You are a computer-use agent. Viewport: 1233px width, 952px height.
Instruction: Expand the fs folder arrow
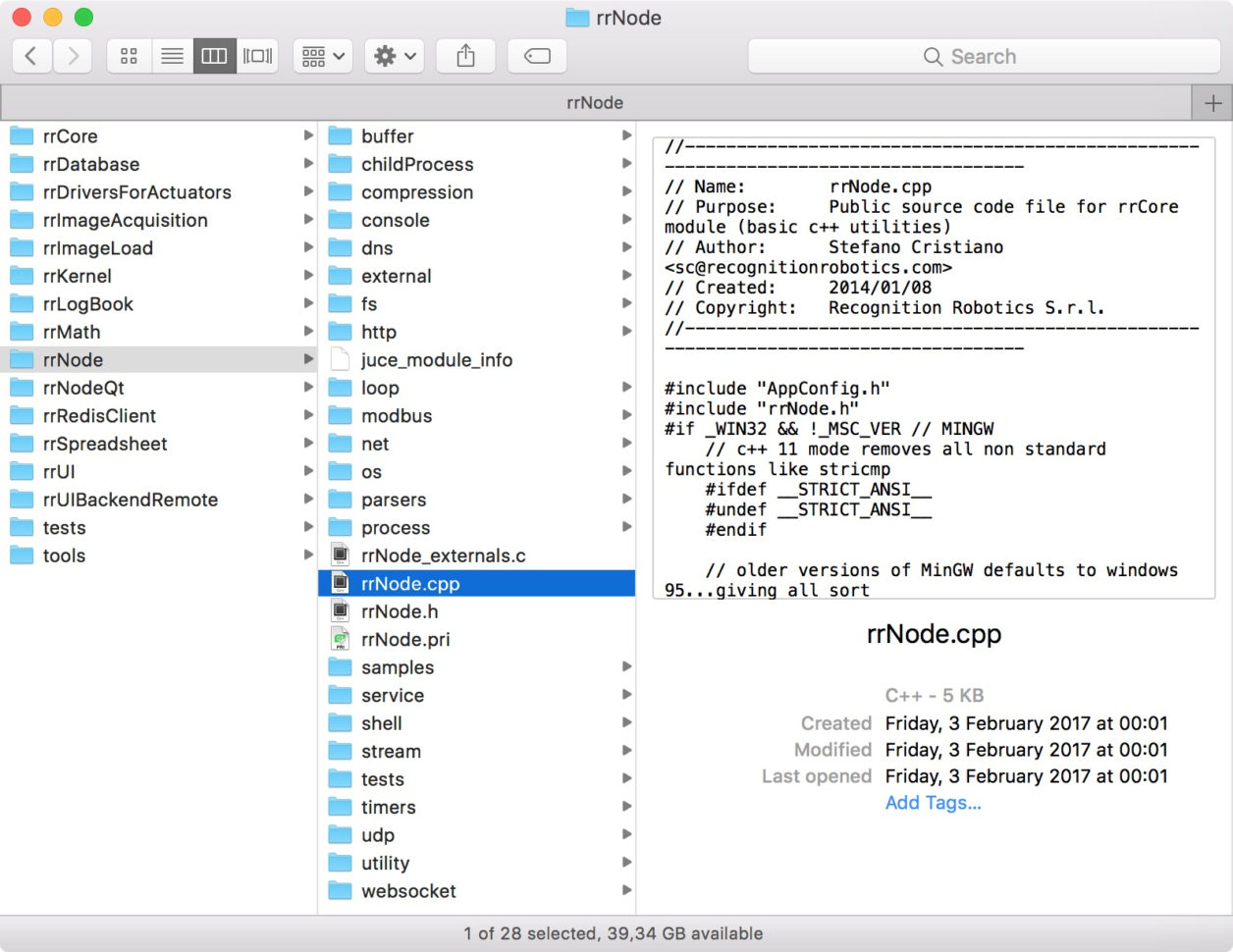(x=626, y=303)
